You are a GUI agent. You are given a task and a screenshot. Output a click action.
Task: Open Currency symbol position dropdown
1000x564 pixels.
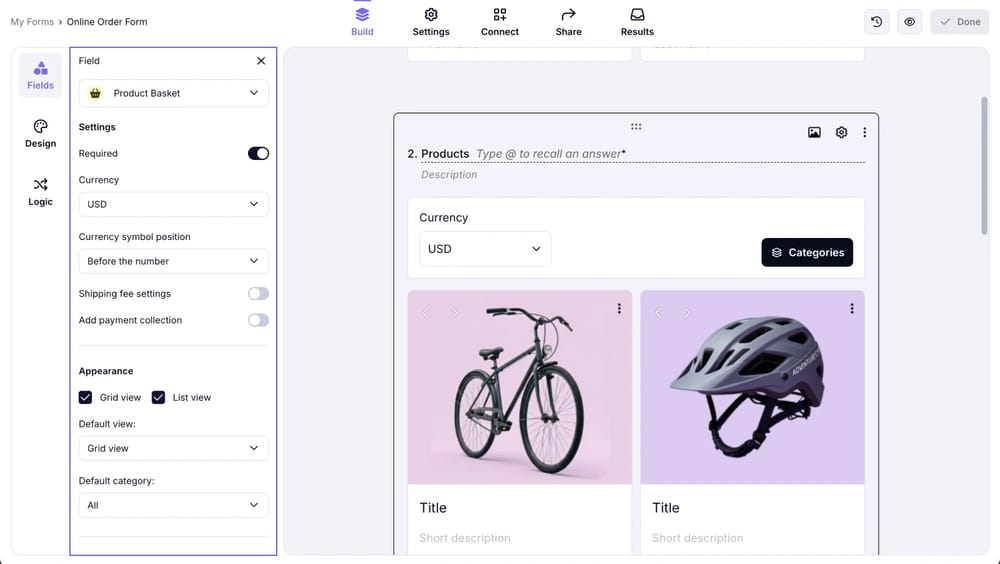(173, 261)
